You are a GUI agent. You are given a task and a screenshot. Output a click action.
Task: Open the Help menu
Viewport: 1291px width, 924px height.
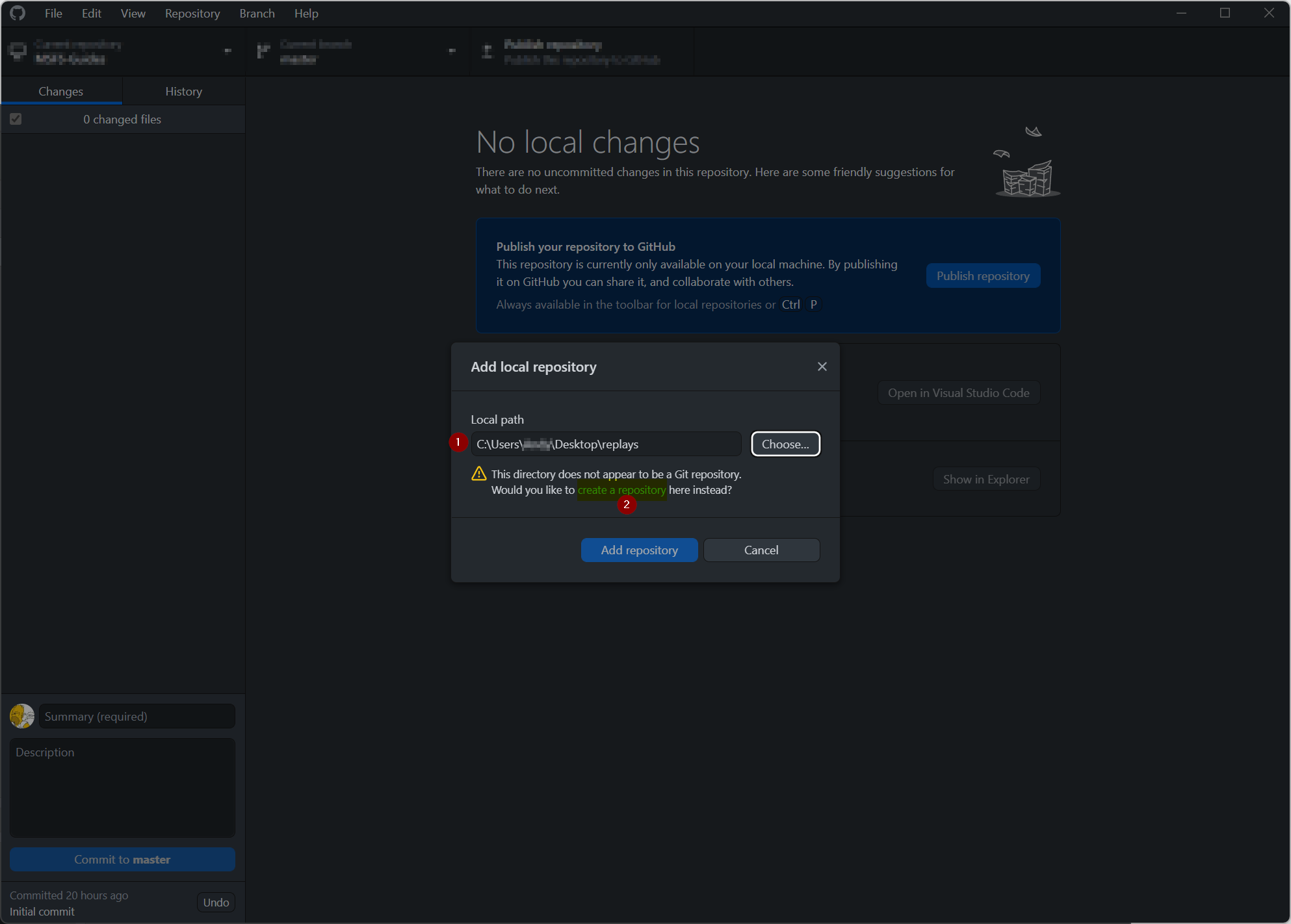click(306, 13)
